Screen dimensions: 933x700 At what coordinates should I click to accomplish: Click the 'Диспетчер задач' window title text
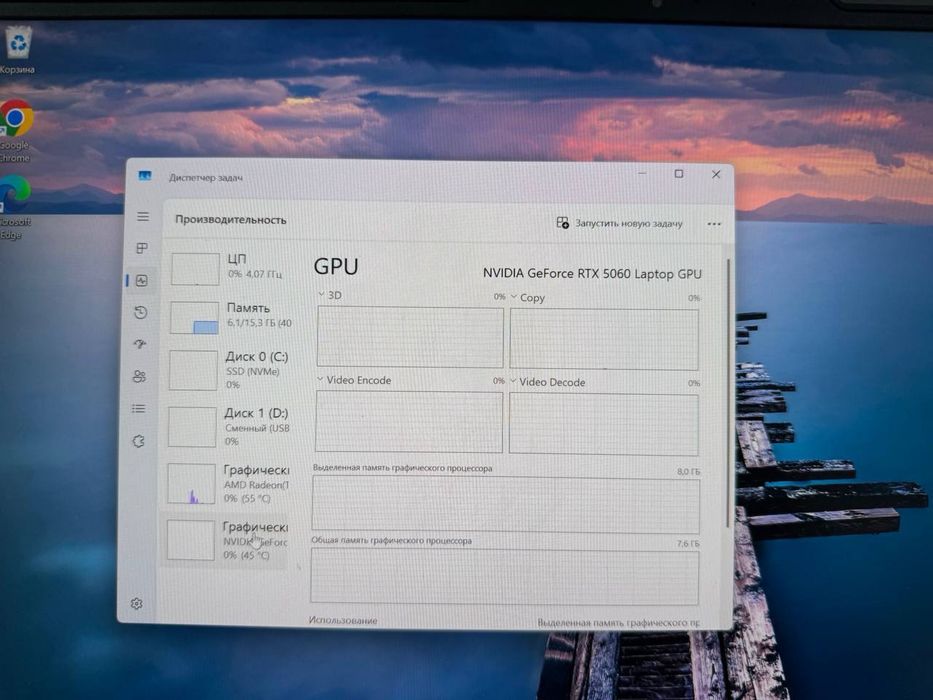(x=206, y=177)
